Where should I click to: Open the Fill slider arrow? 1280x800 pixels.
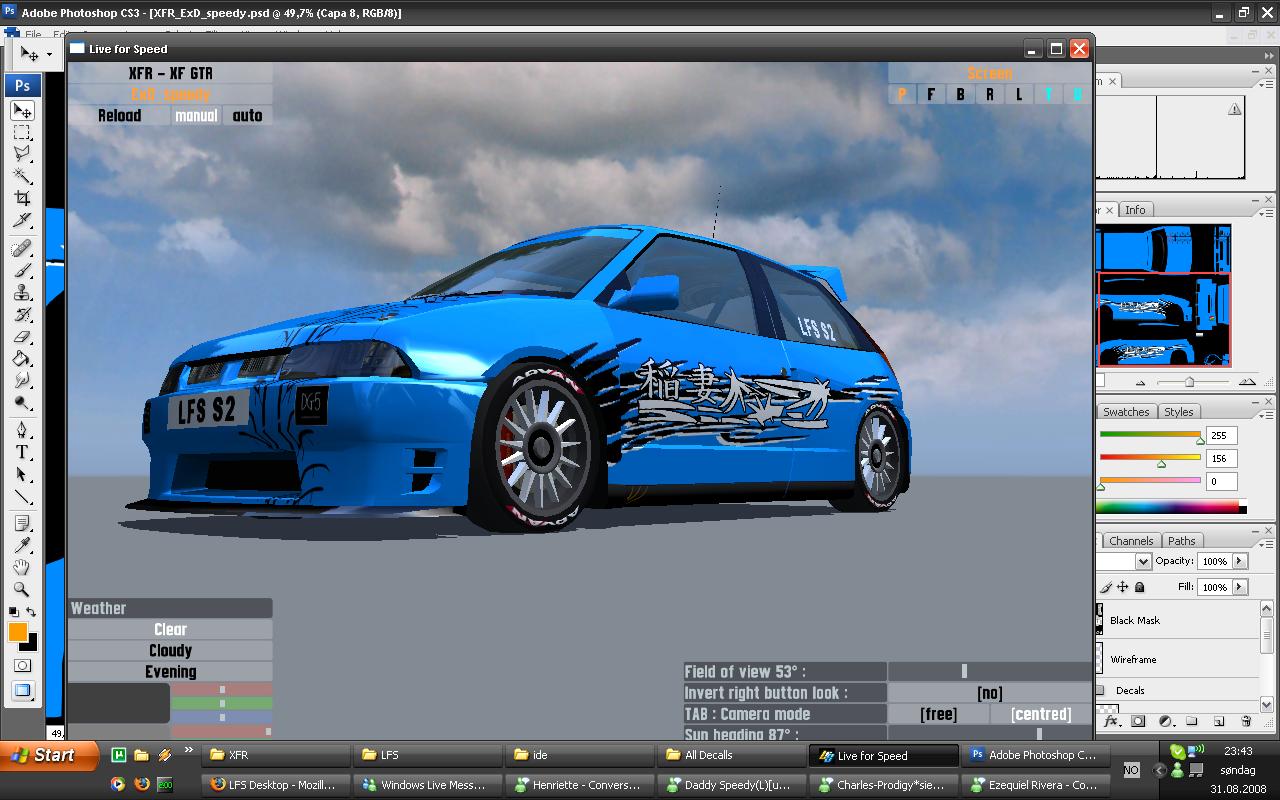pyautogui.click(x=1240, y=587)
